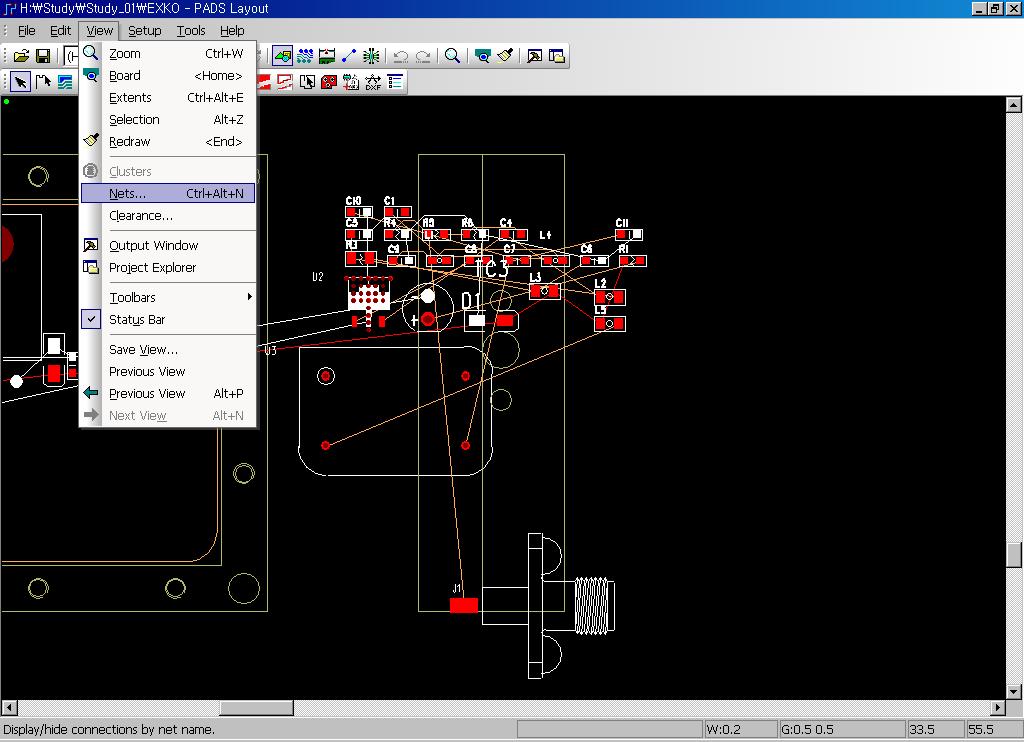1024x742 pixels.
Task: Open the Clearance... menu entry
Action: click(168, 216)
